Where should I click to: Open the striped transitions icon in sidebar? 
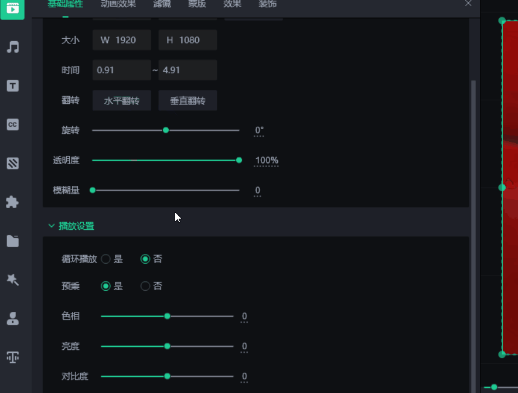coord(13,163)
